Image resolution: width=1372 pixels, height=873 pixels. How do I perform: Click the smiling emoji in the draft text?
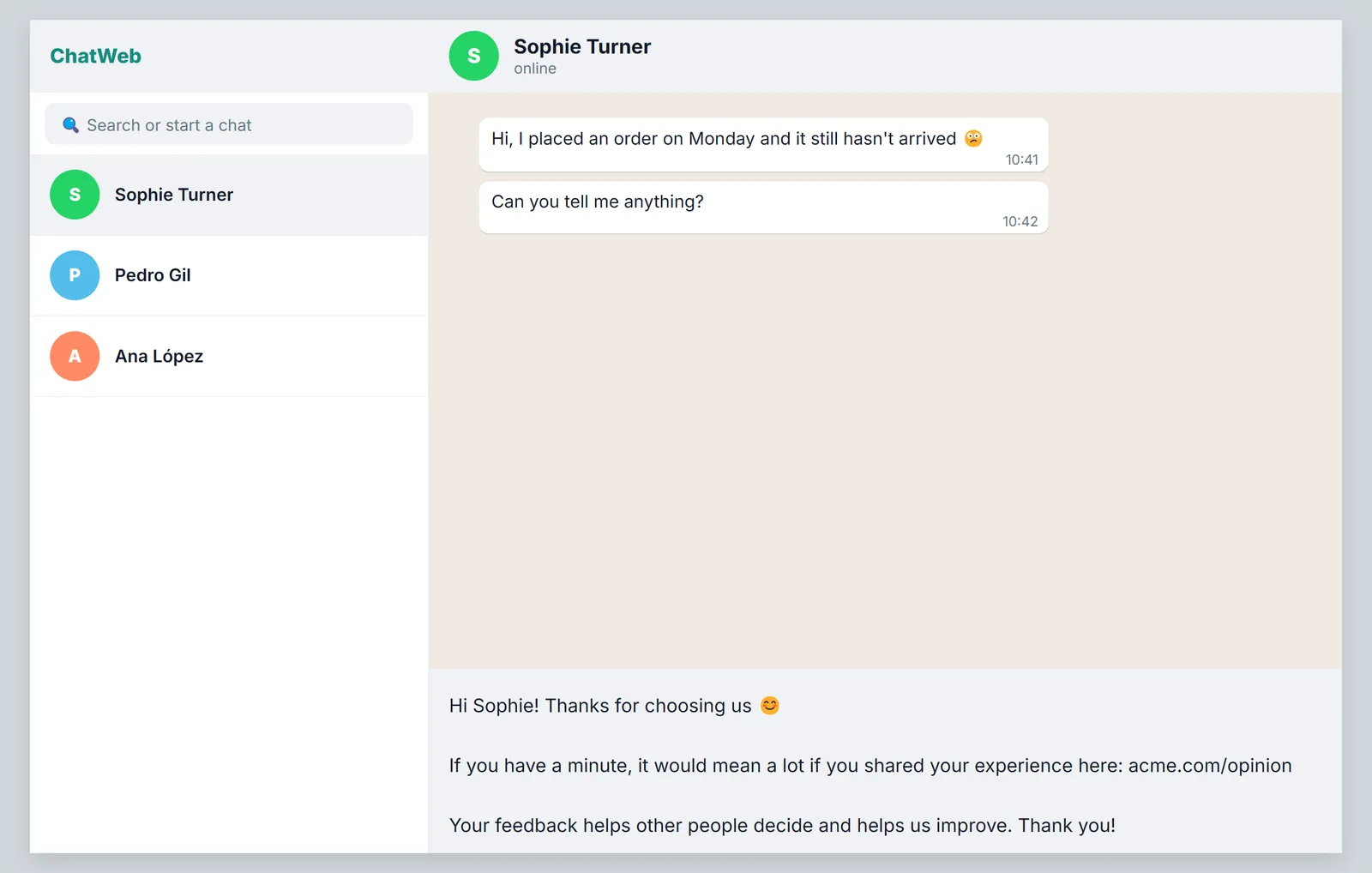[x=770, y=705]
